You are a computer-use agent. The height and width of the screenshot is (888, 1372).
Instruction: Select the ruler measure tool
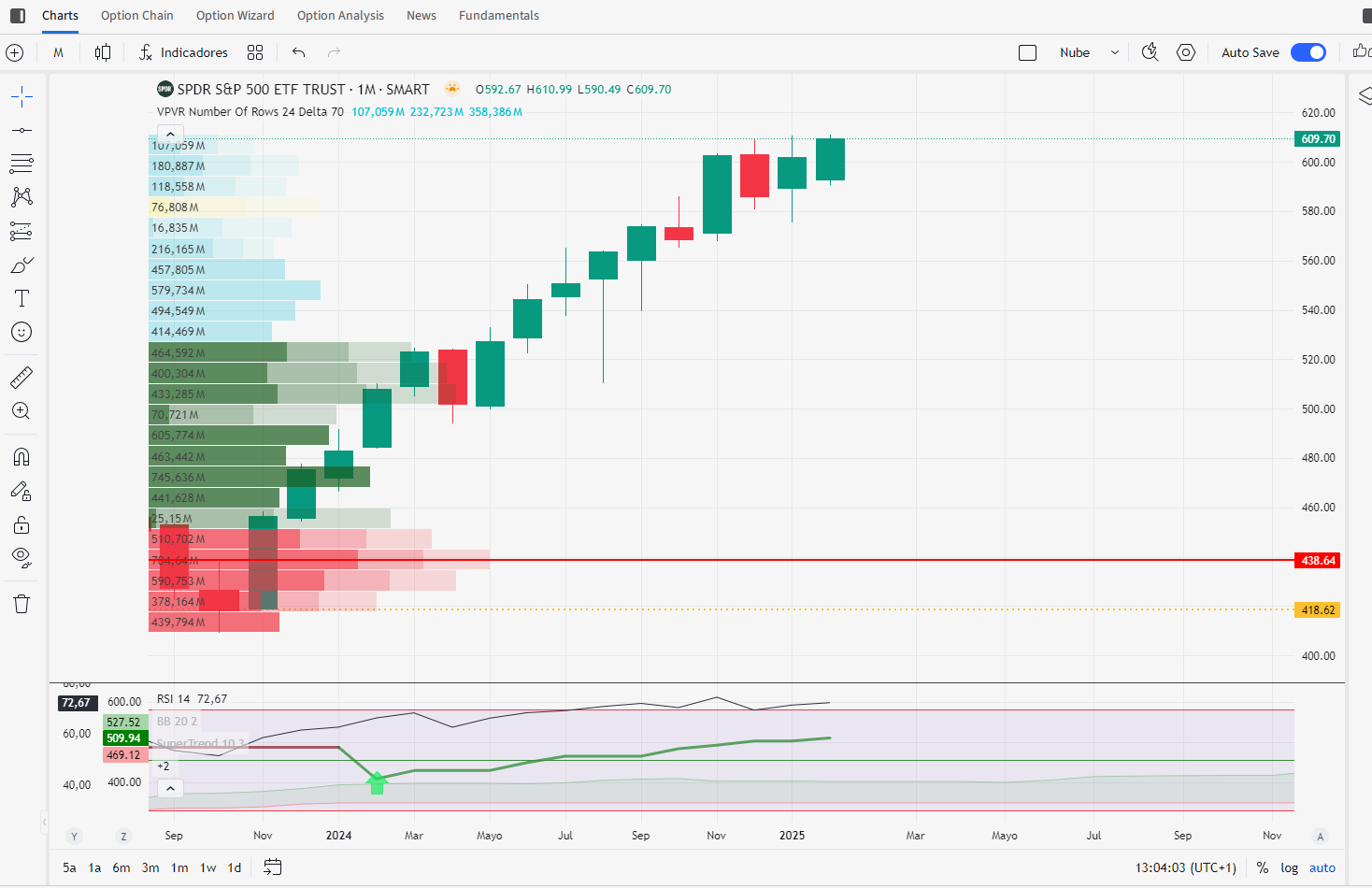(x=21, y=378)
